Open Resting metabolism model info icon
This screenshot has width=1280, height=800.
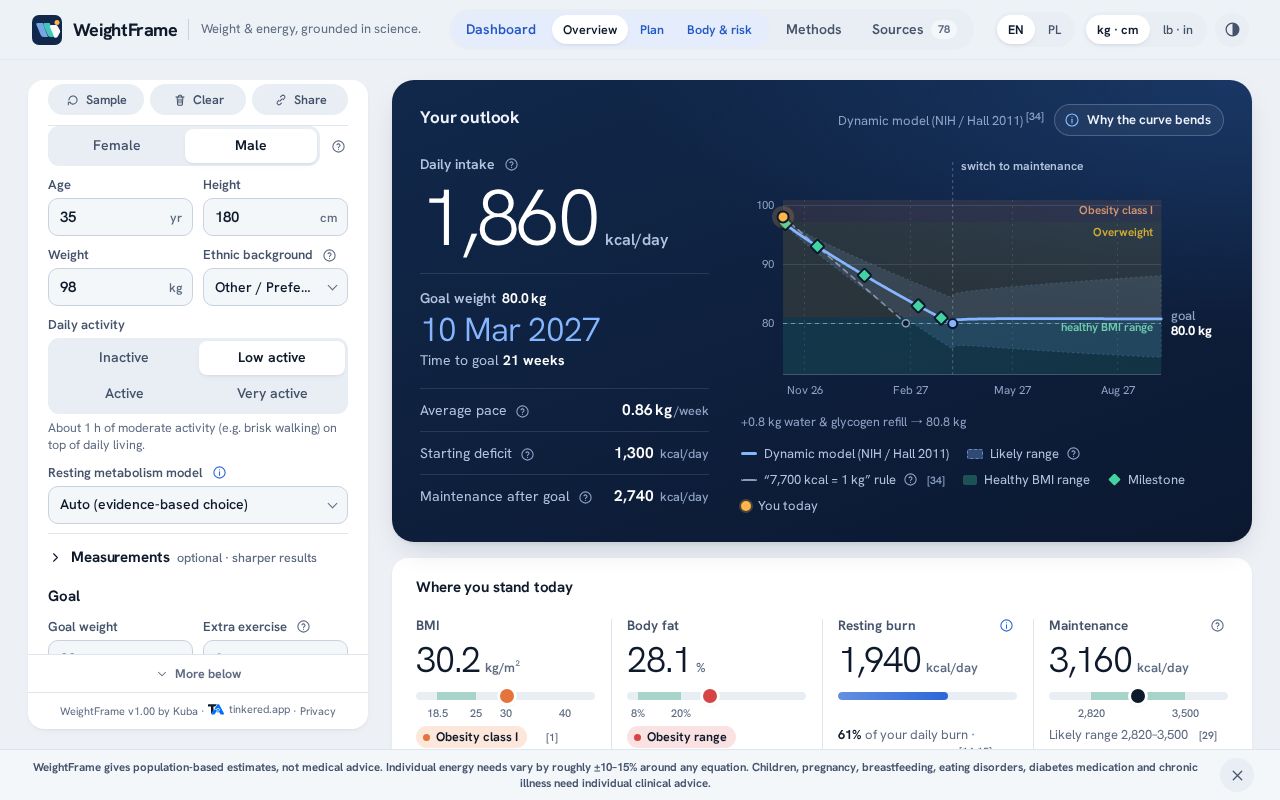click(x=219, y=473)
